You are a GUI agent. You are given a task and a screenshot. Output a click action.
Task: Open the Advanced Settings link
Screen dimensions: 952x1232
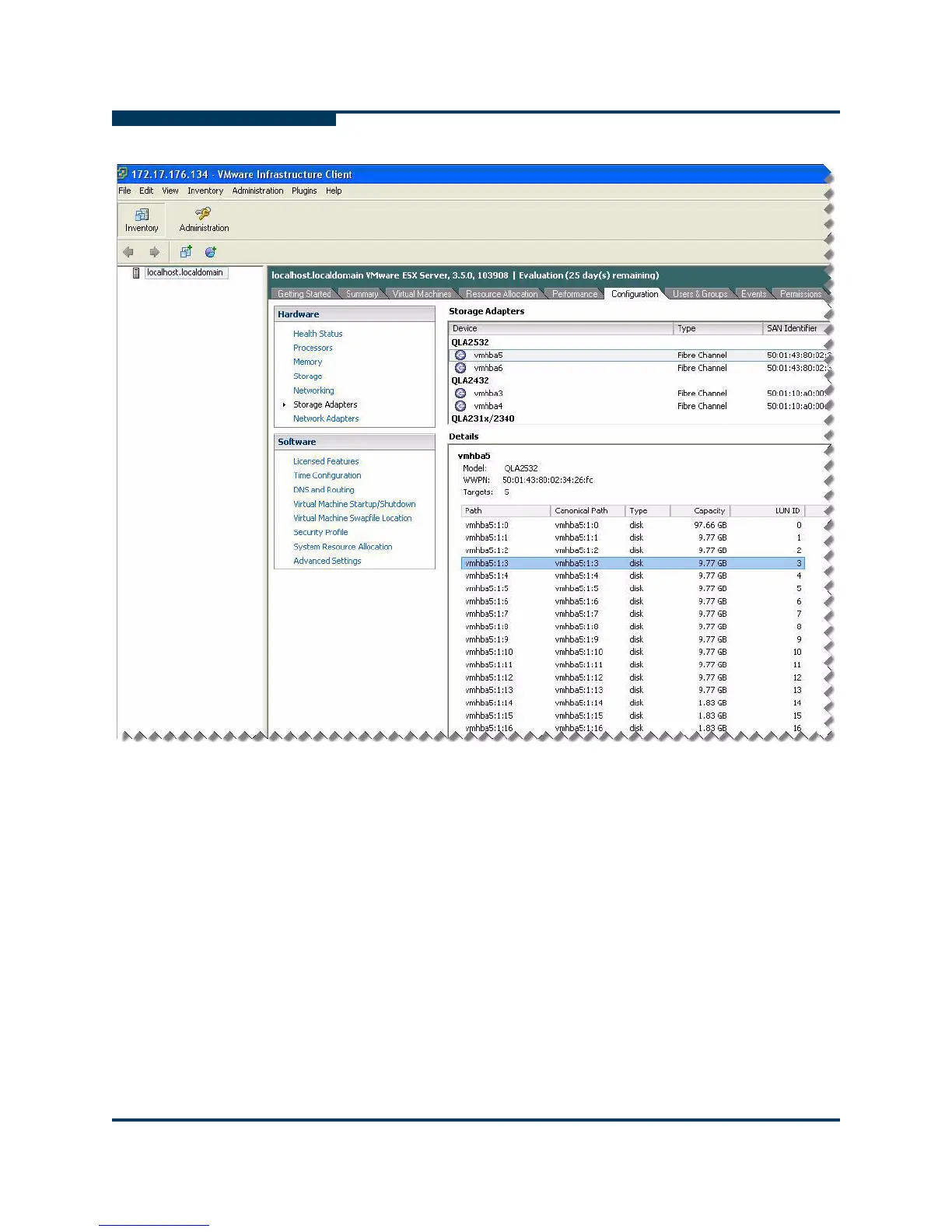(x=327, y=561)
